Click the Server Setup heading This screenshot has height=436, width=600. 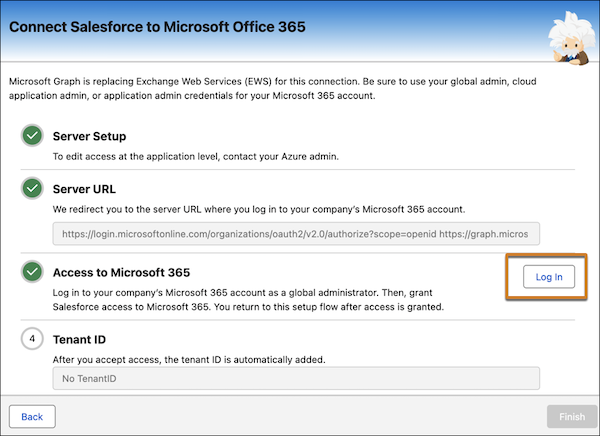tap(90, 136)
